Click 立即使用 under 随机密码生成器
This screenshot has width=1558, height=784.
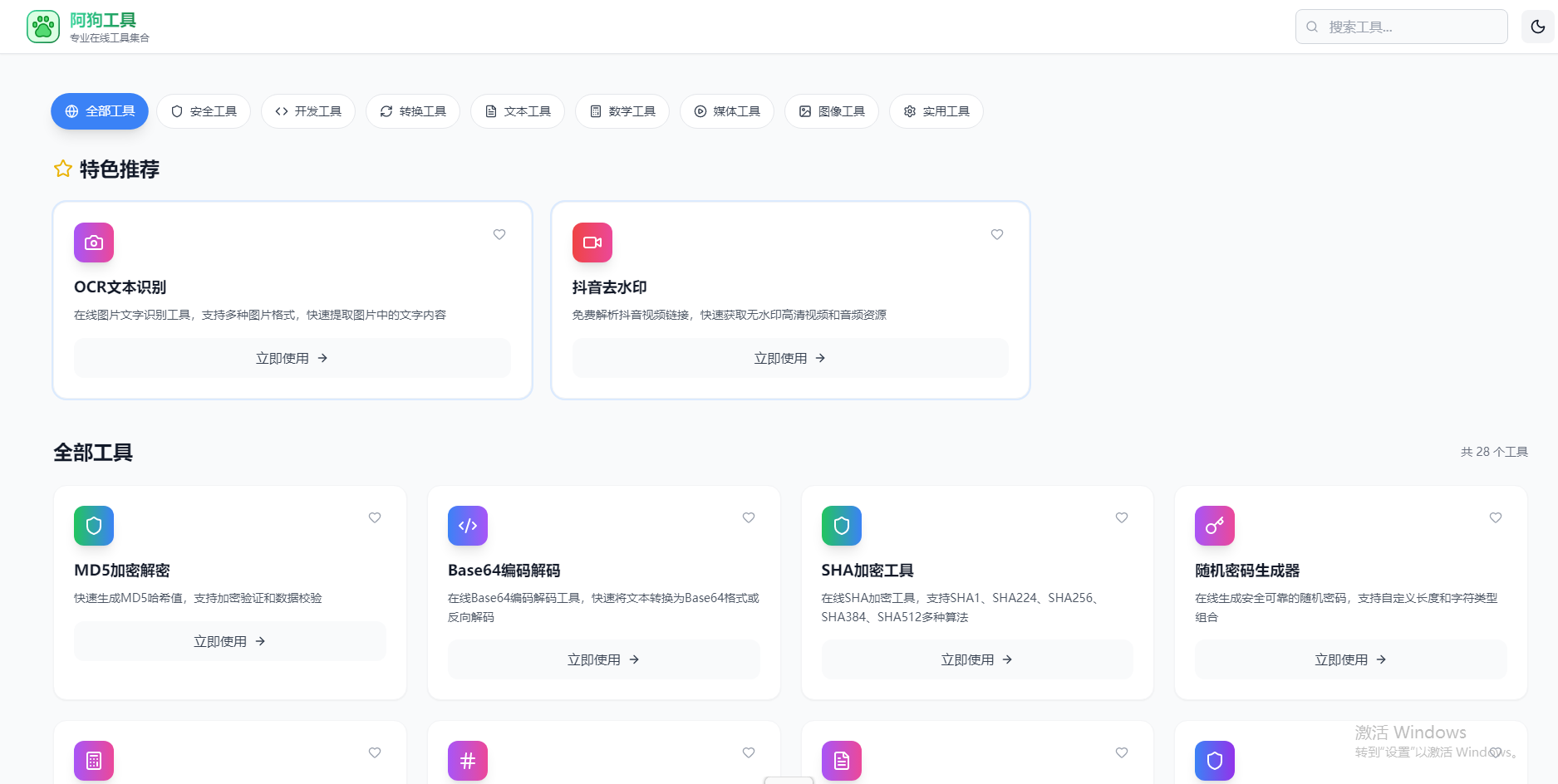tap(1349, 659)
